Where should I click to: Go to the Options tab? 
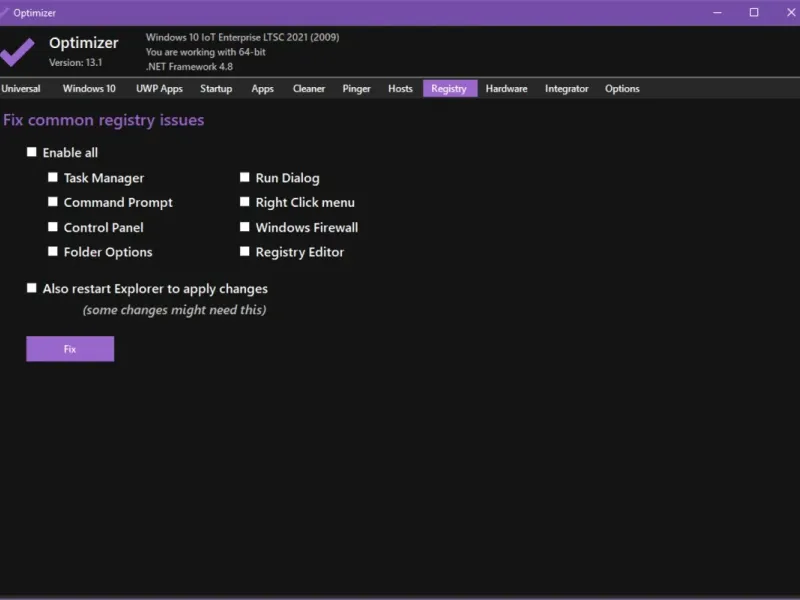[x=622, y=88]
